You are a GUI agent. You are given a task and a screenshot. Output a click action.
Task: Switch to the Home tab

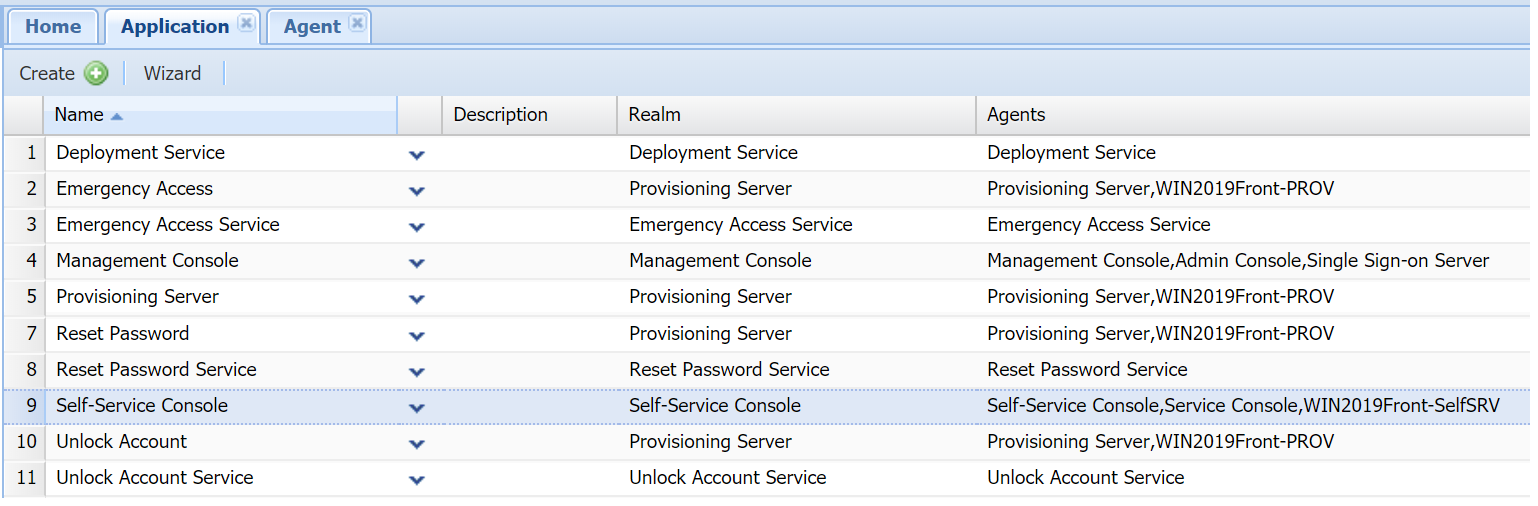point(53,26)
